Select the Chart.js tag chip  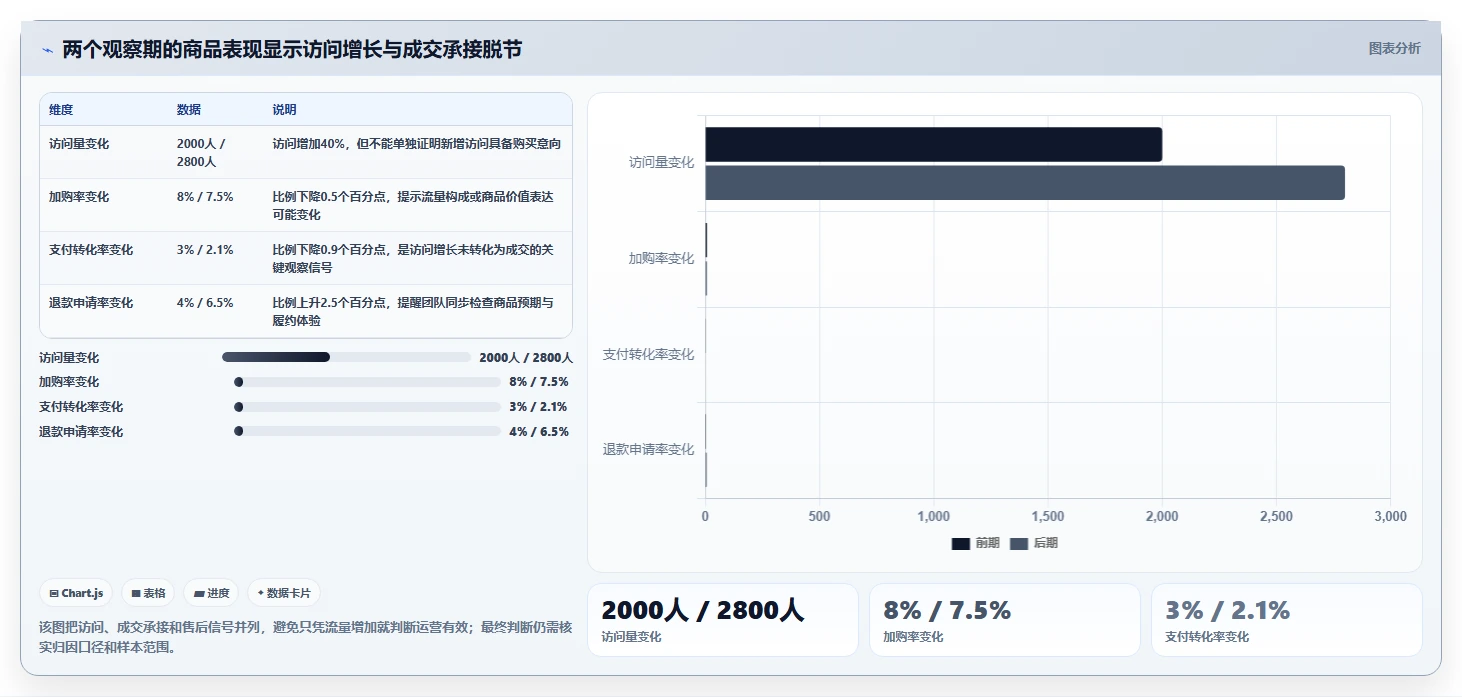coord(77,593)
